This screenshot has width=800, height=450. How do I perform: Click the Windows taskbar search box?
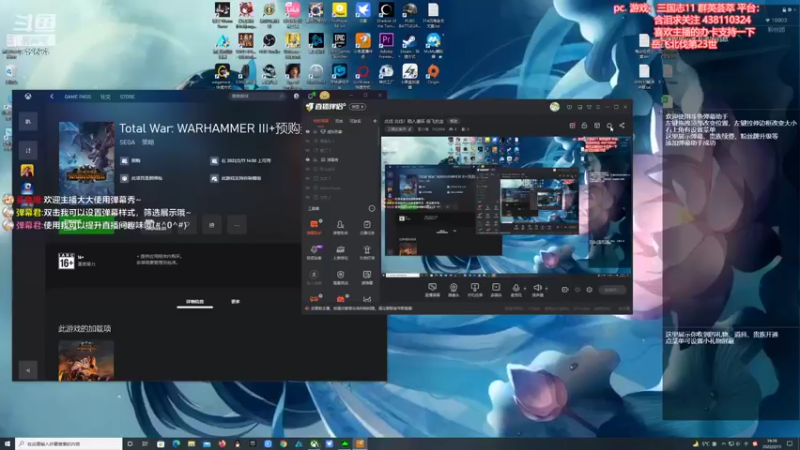click(69, 444)
